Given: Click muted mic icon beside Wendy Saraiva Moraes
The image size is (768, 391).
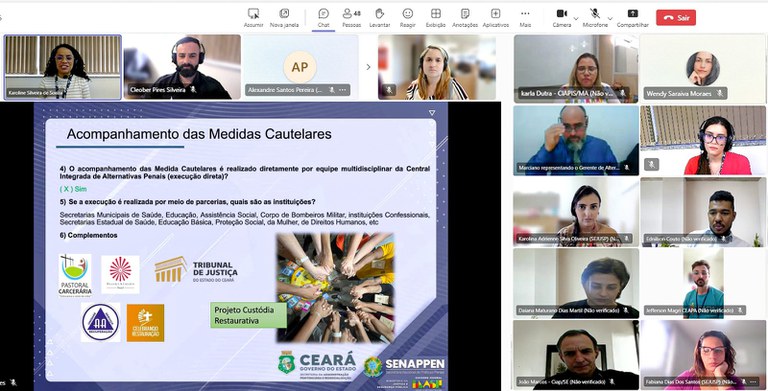Looking at the screenshot, I should [720, 93].
